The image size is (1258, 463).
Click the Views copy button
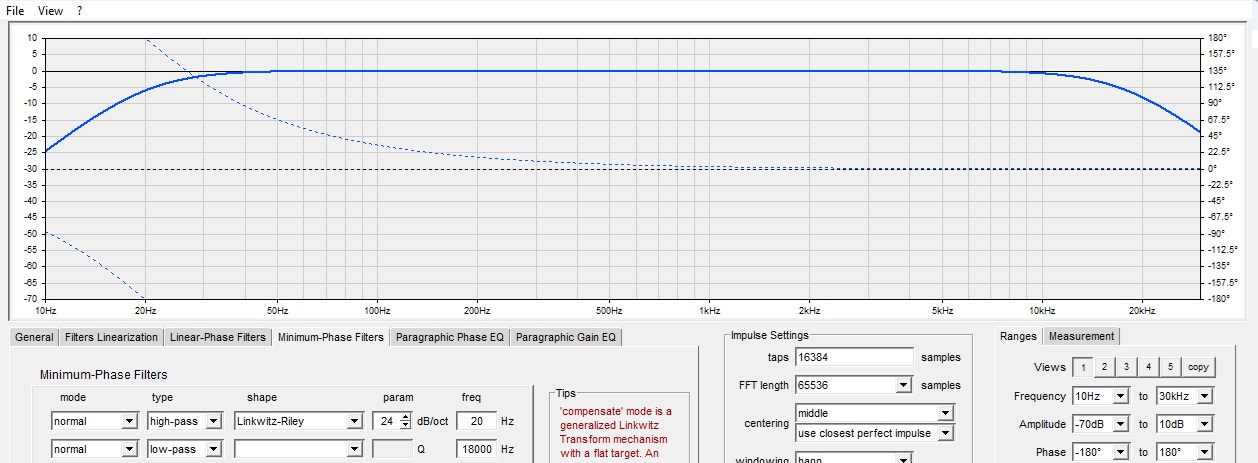pos(1198,367)
